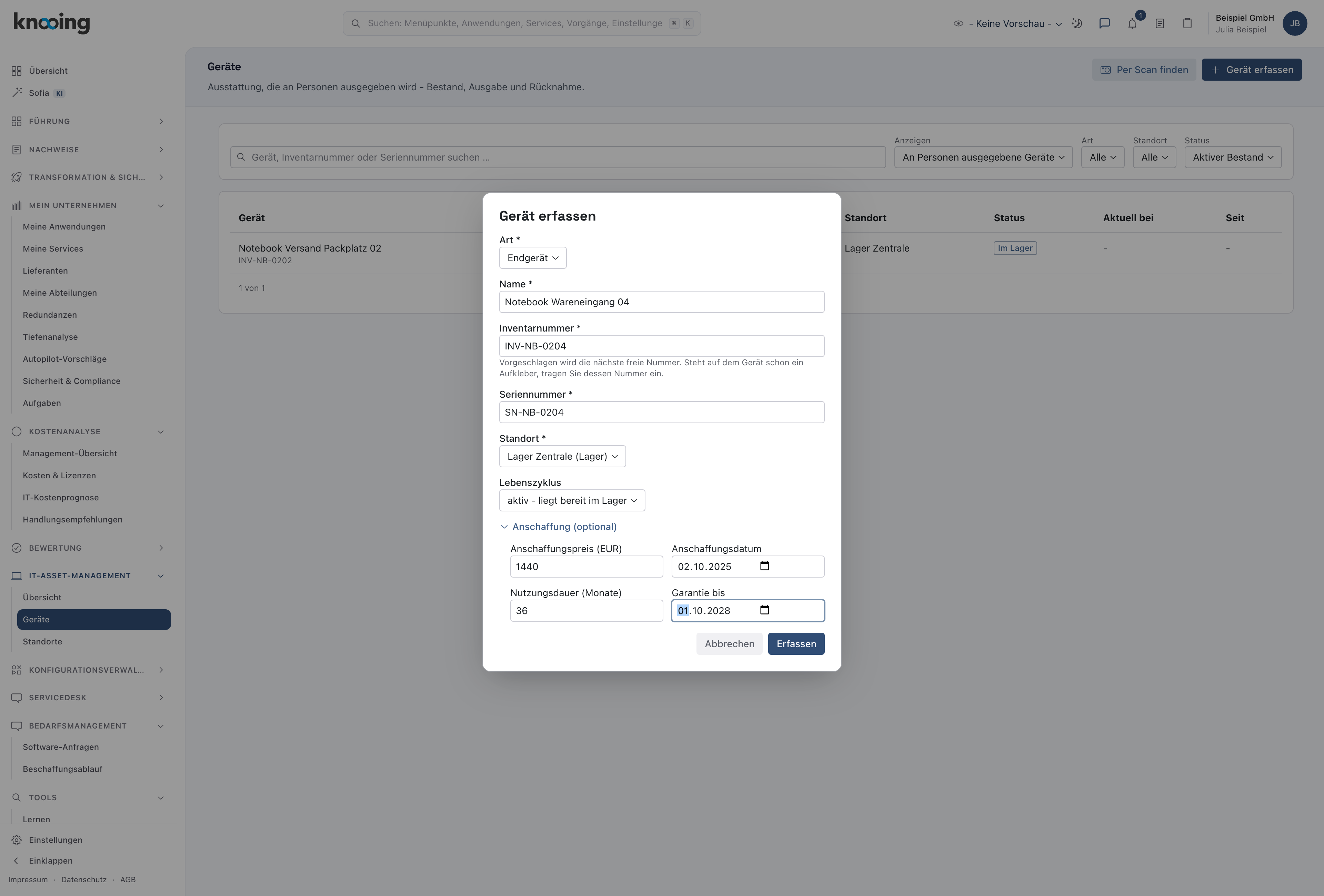Image resolution: width=1324 pixels, height=896 pixels.
Task: Open the Lebenszyklus dropdown
Action: click(x=572, y=500)
